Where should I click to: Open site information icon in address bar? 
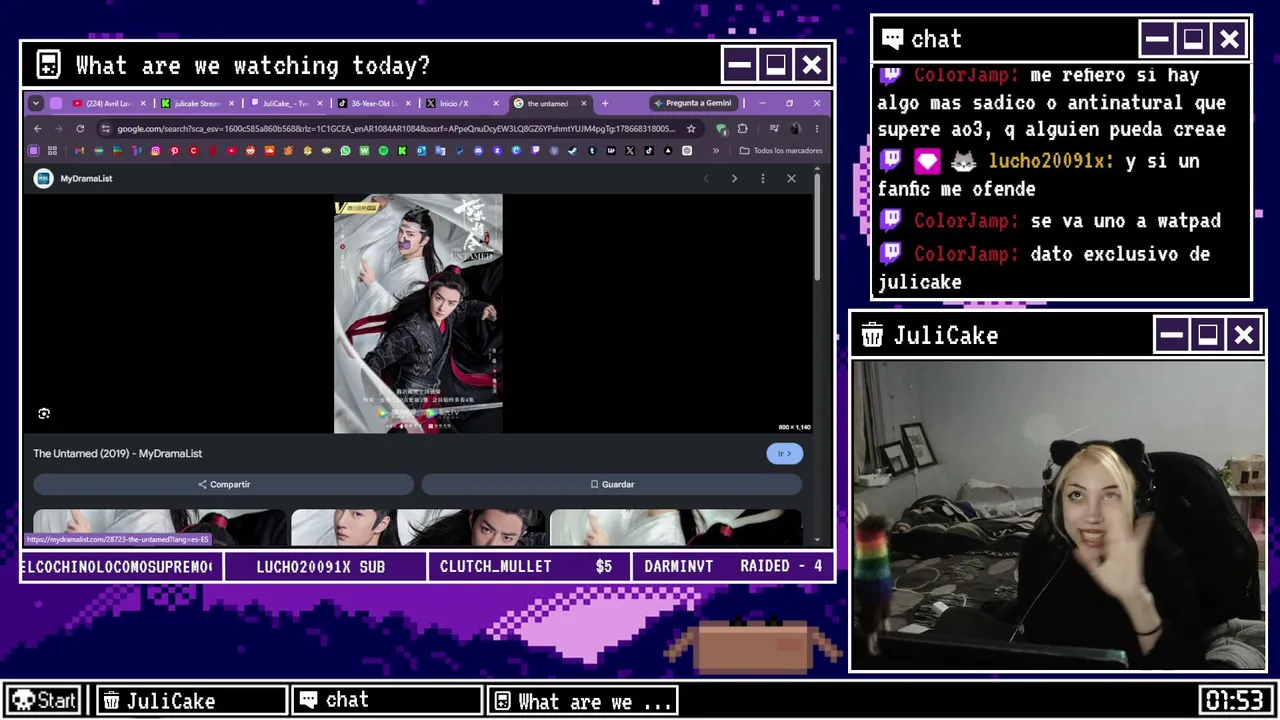106,129
